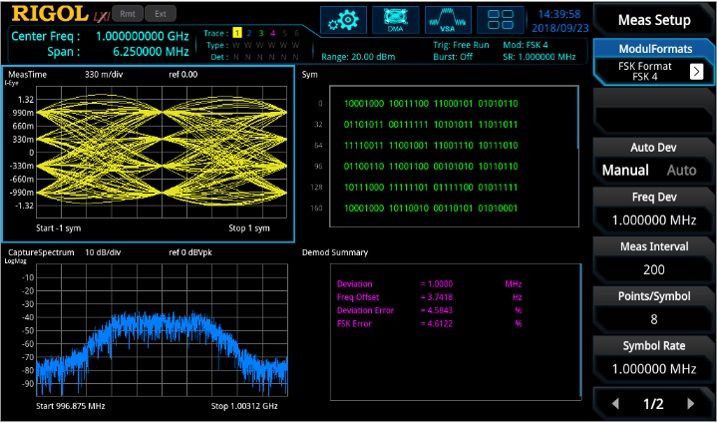Viewport: 717px width, 423px height.
Task: Open the ModulFormats menu
Action: coord(654,49)
